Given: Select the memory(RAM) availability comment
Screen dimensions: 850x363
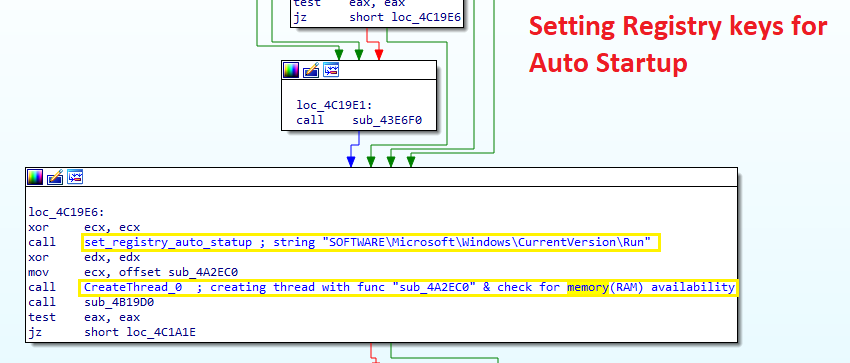Looking at the screenshot, I should (x=651, y=287).
